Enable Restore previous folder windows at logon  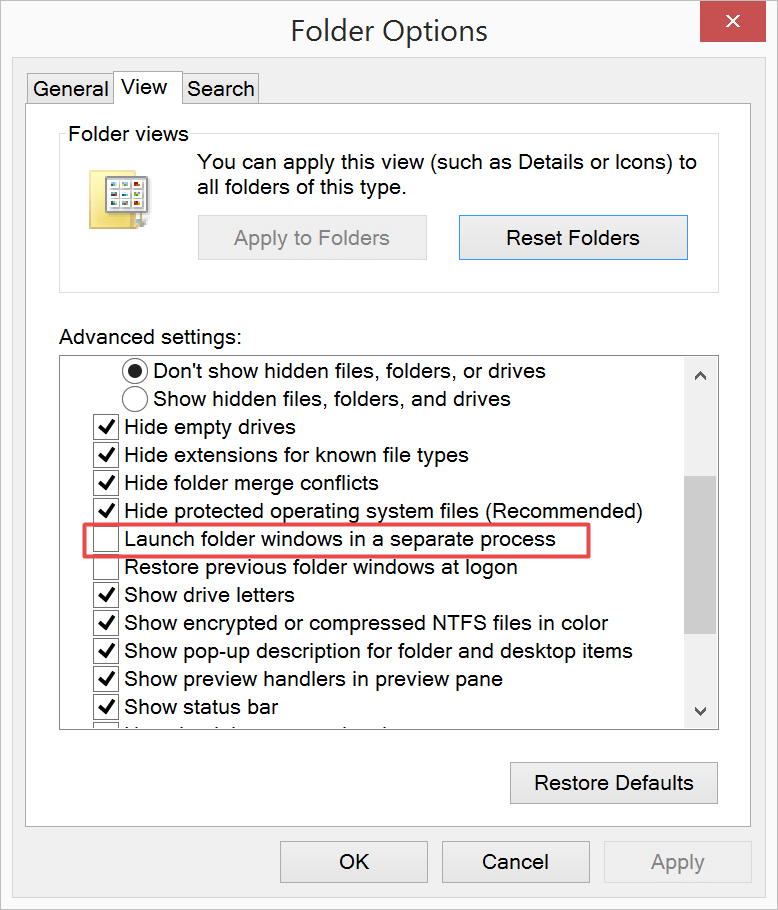(x=105, y=567)
